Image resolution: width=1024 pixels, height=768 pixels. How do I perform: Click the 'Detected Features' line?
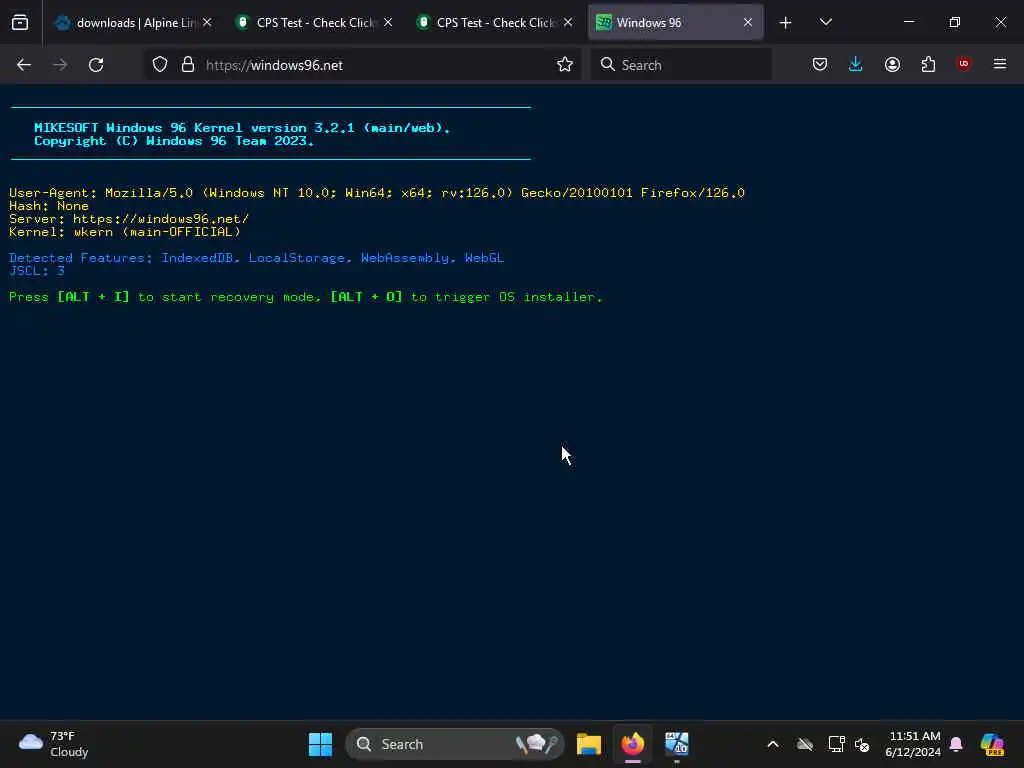tap(256, 257)
